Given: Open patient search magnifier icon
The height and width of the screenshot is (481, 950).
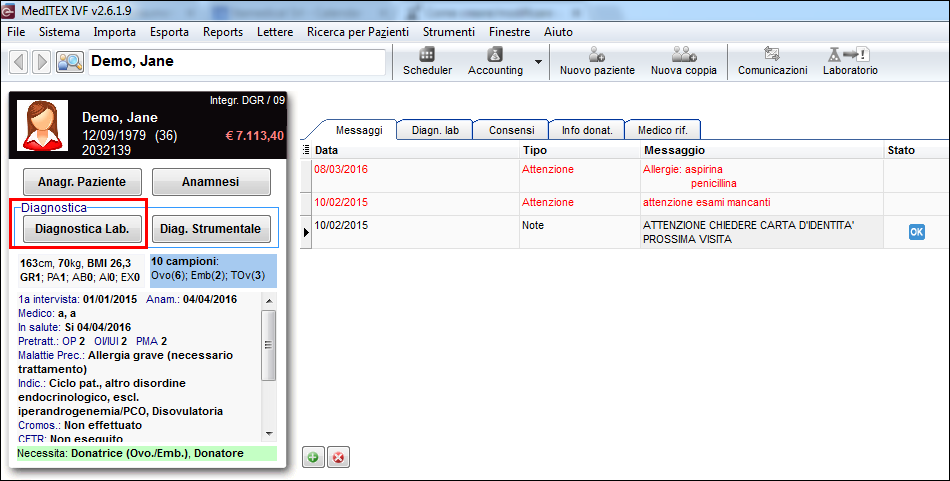Looking at the screenshot, I should [x=70, y=62].
